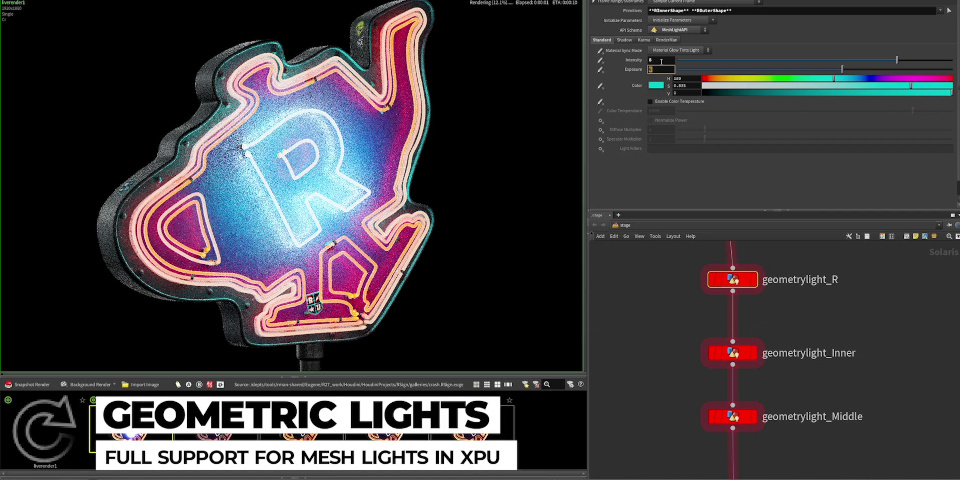Click the pencil icon beside Intensity

point(601,60)
